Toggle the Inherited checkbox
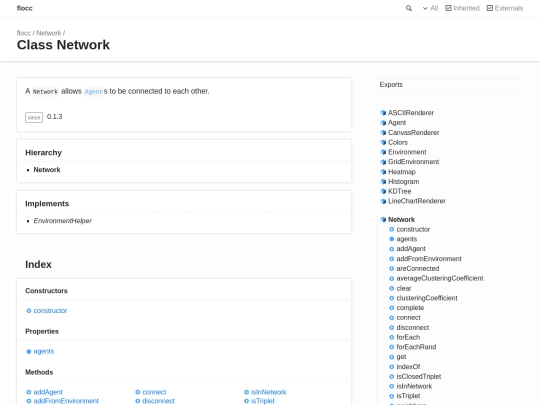The height and width of the screenshot is (405, 540). 462,8
